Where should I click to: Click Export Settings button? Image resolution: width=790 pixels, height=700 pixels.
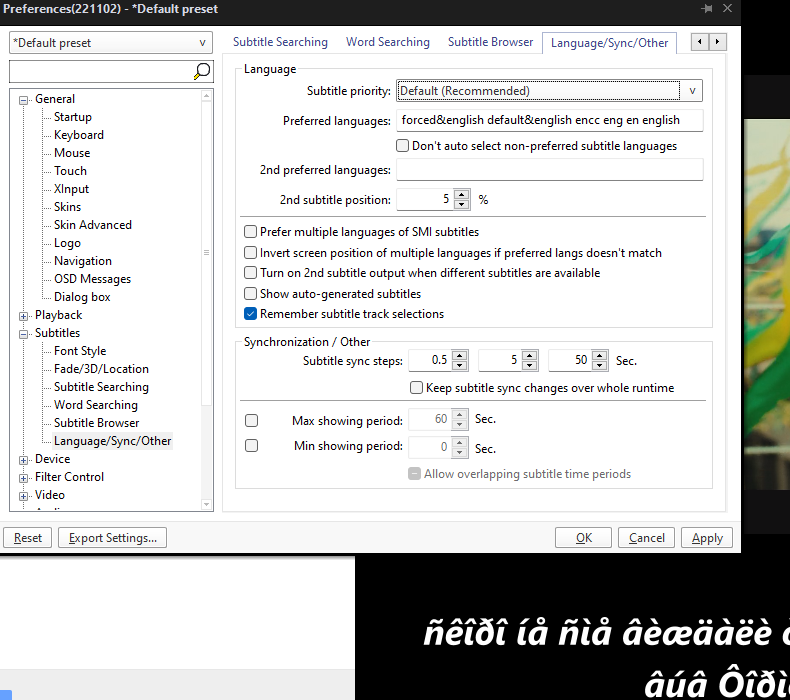tap(112, 538)
